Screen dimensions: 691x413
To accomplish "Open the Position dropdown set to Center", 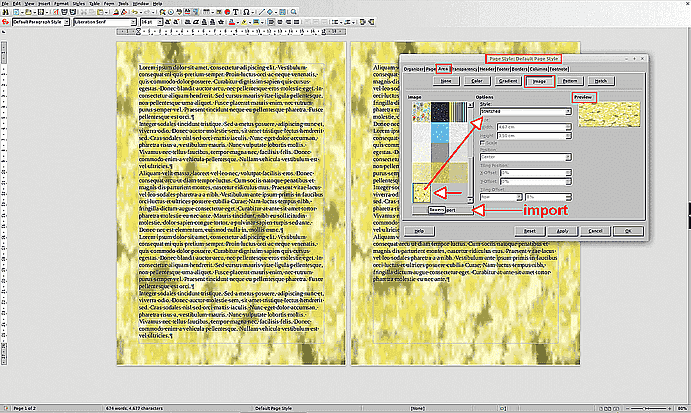I will point(526,157).
